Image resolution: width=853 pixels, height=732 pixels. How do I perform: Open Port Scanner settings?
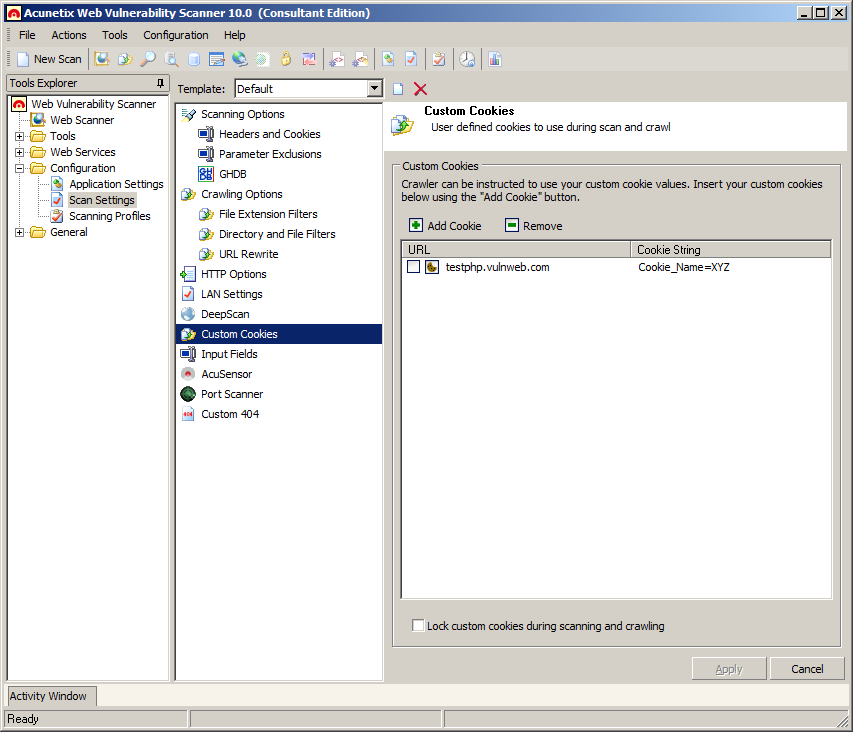point(232,394)
